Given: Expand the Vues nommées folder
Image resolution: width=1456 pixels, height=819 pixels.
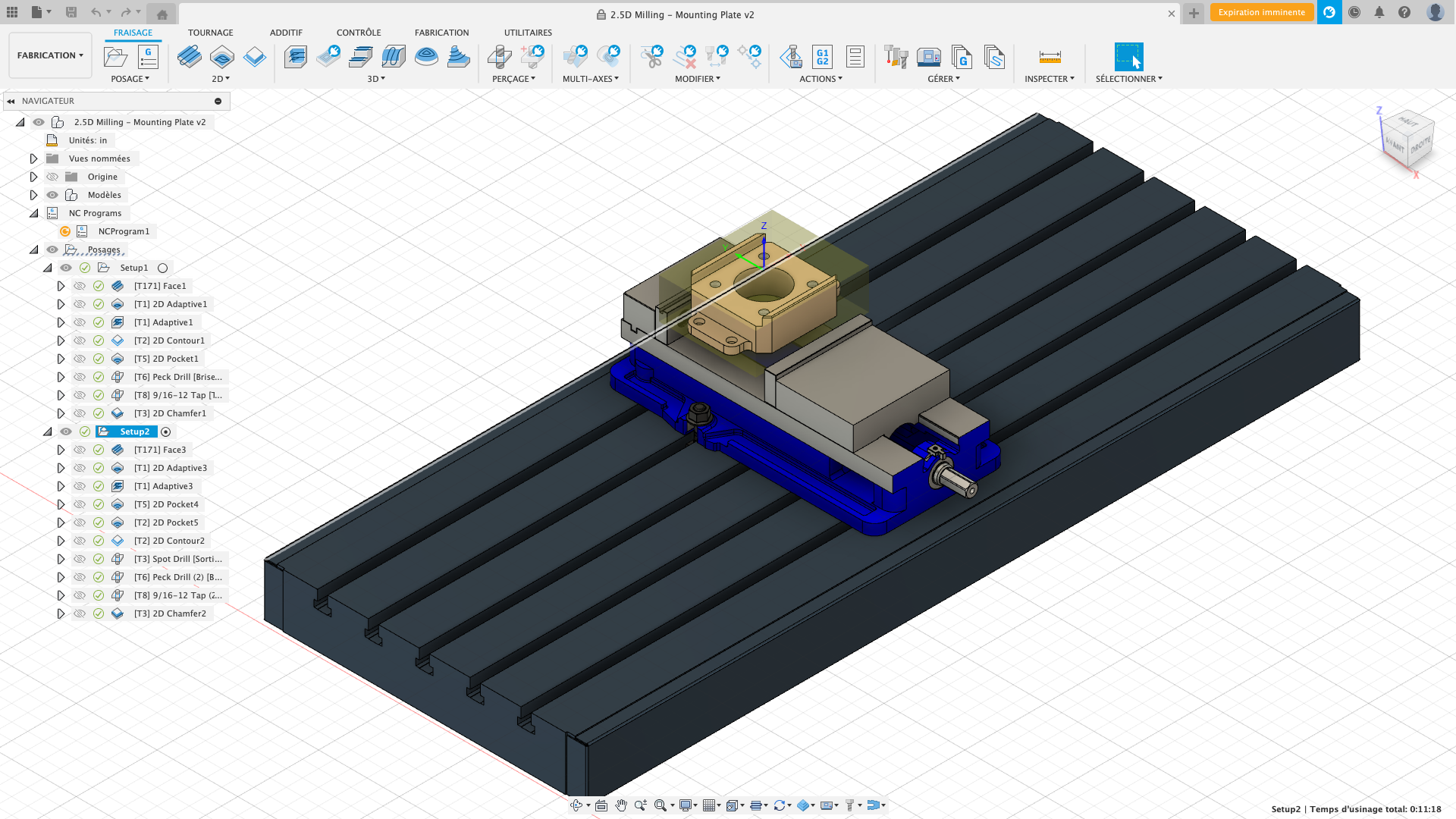Looking at the screenshot, I should 33,158.
